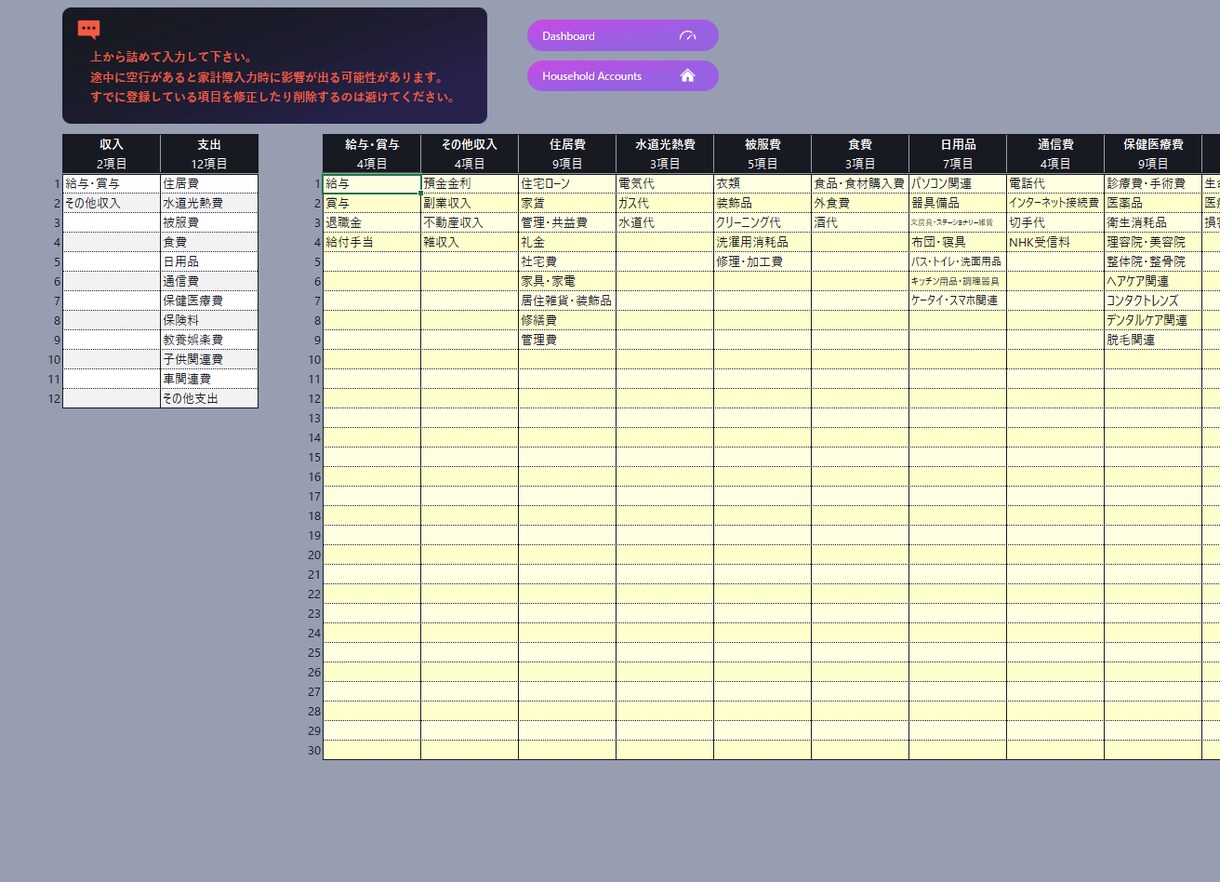Image resolution: width=1220 pixels, height=882 pixels.
Task: Open the Dashboard button
Action: (622, 36)
